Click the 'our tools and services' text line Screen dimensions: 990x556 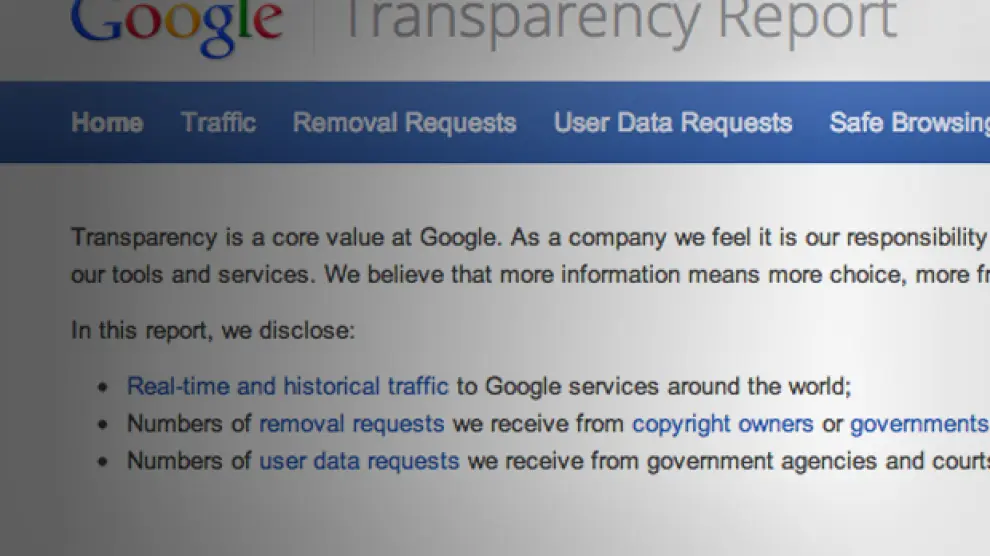[192, 275]
